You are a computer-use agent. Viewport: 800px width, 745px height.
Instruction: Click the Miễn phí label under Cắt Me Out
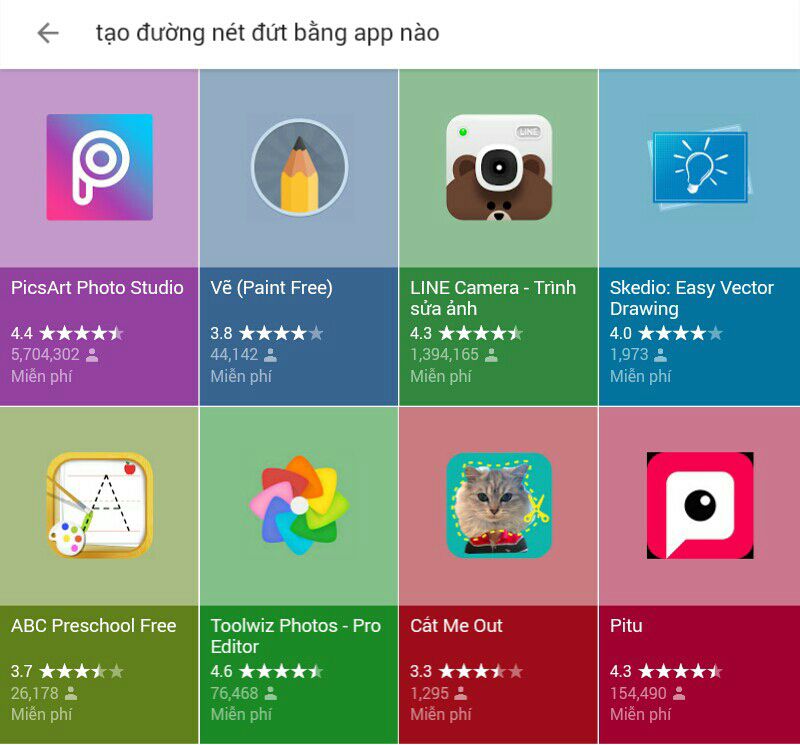coord(440,714)
